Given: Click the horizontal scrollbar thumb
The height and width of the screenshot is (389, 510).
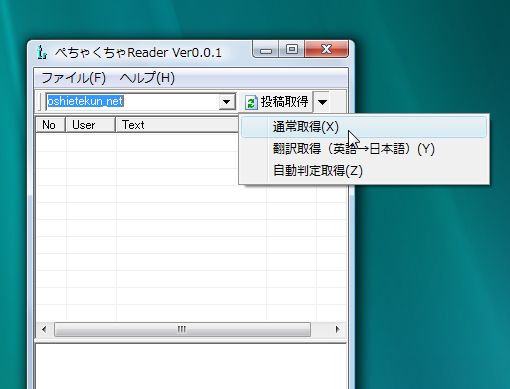Looking at the screenshot, I should coord(182,329).
